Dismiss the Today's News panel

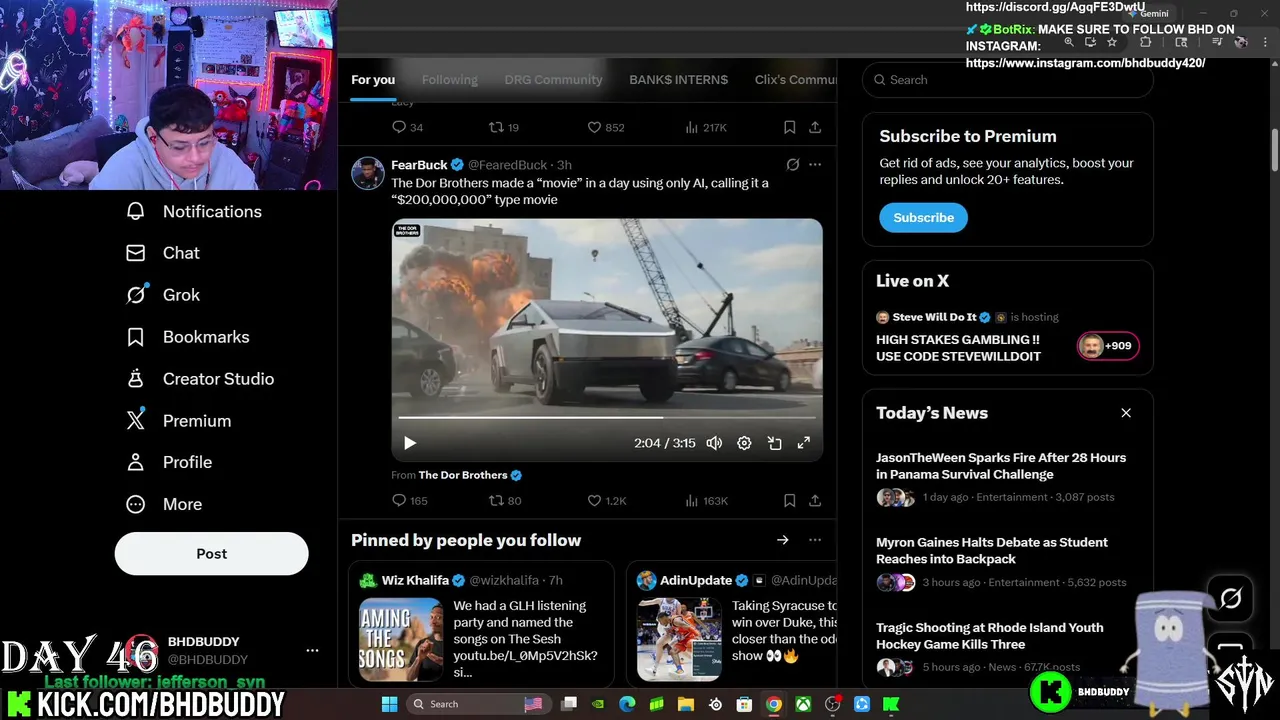click(1126, 413)
